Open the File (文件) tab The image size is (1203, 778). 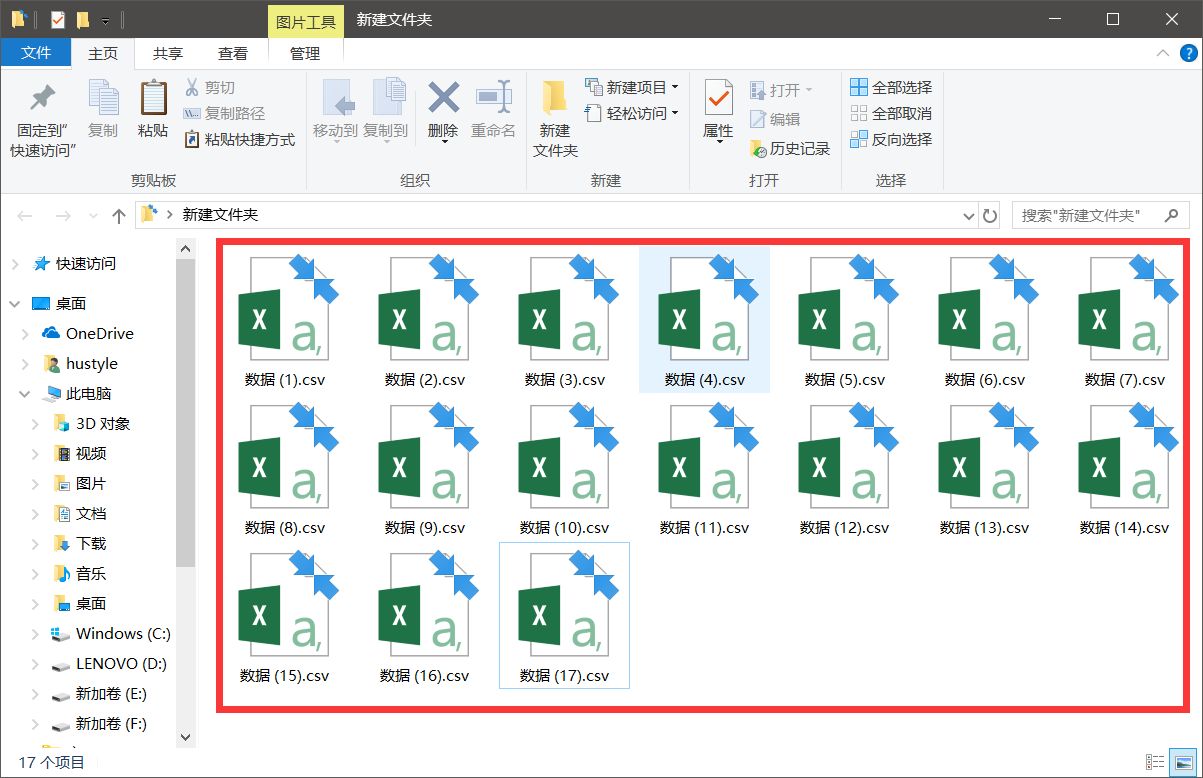tap(36, 53)
